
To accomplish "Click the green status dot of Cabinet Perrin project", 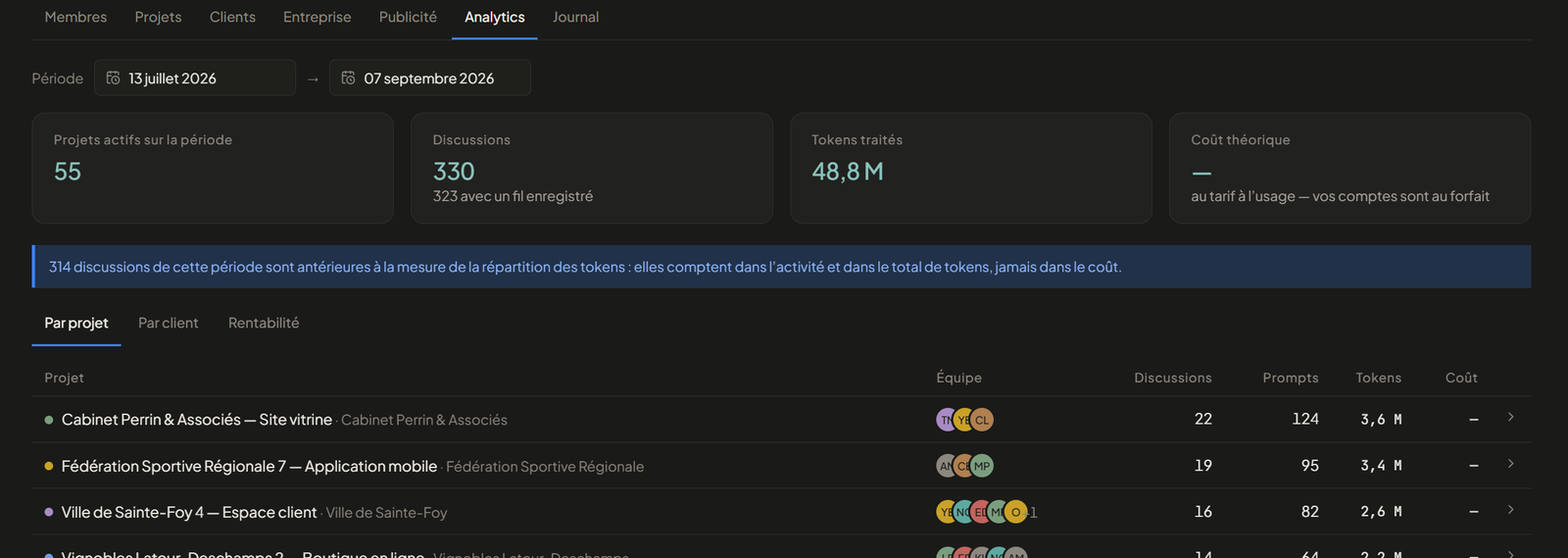I will [x=49, y=420].
